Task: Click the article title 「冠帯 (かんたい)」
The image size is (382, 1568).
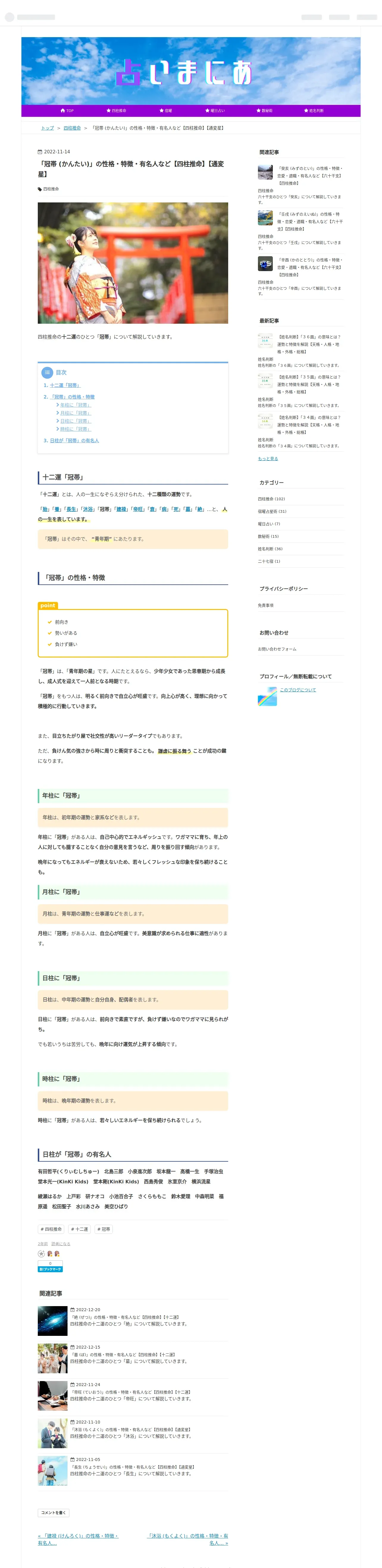Action: coord(131,169)
